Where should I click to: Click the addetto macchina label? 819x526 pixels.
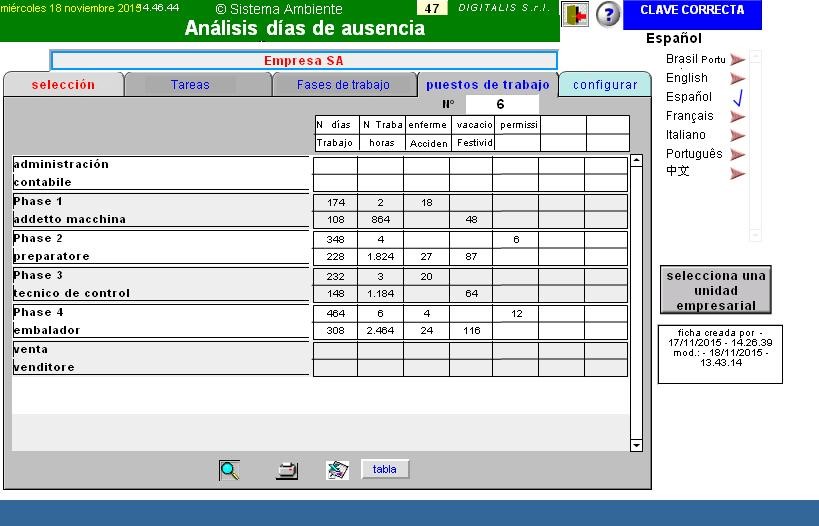pyautogui.click(x=69, y=219)
